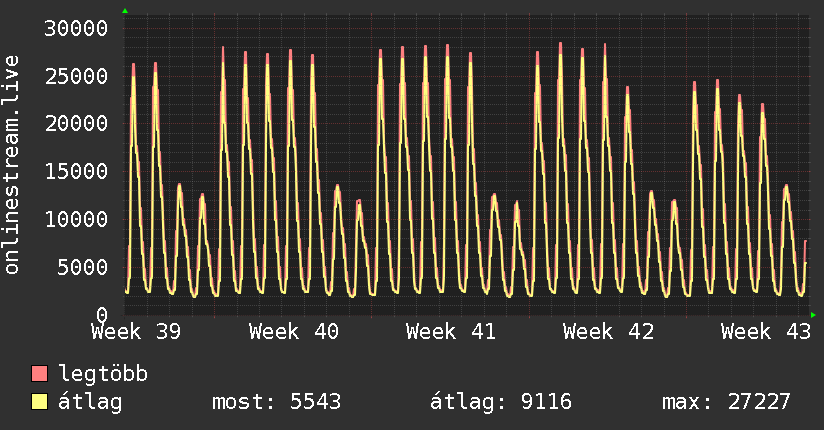Viewport: 824px width, 430px height.
Task: Click the green arrow at x-axis end
Action: click(x=813, y=315)
